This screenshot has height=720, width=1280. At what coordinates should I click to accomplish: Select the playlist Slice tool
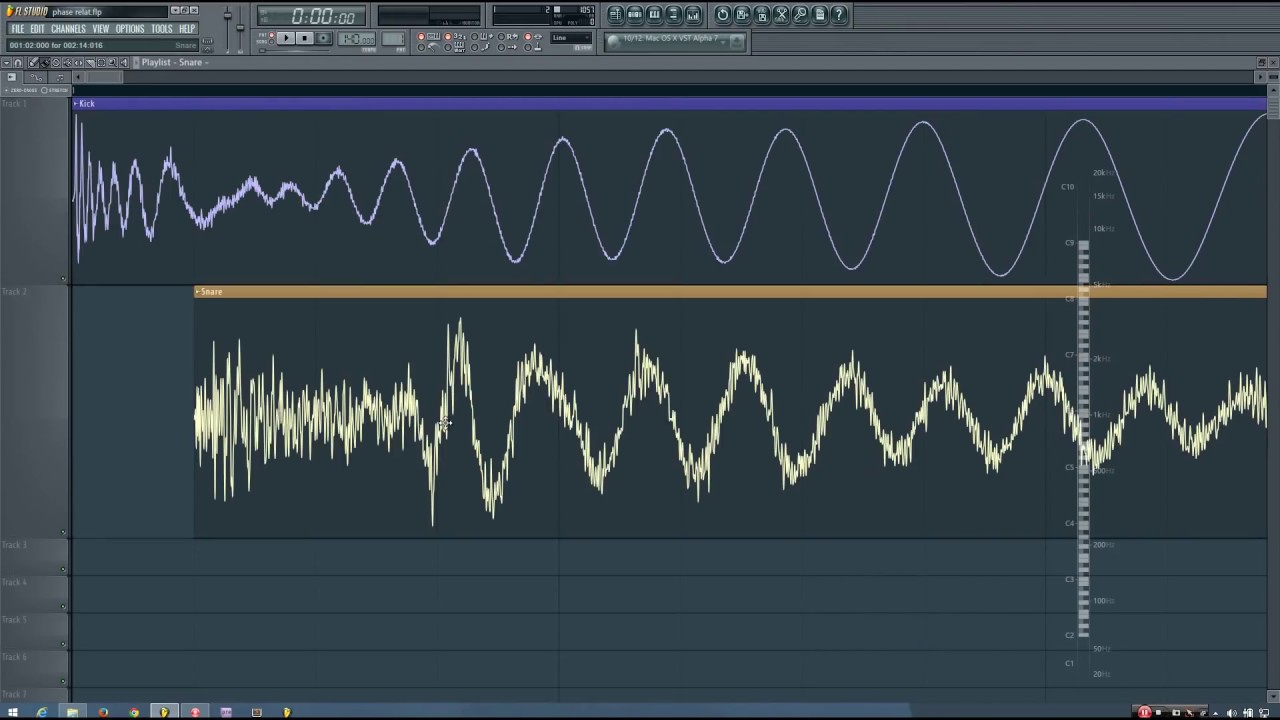pyautogui.click(x=90, y=63)
